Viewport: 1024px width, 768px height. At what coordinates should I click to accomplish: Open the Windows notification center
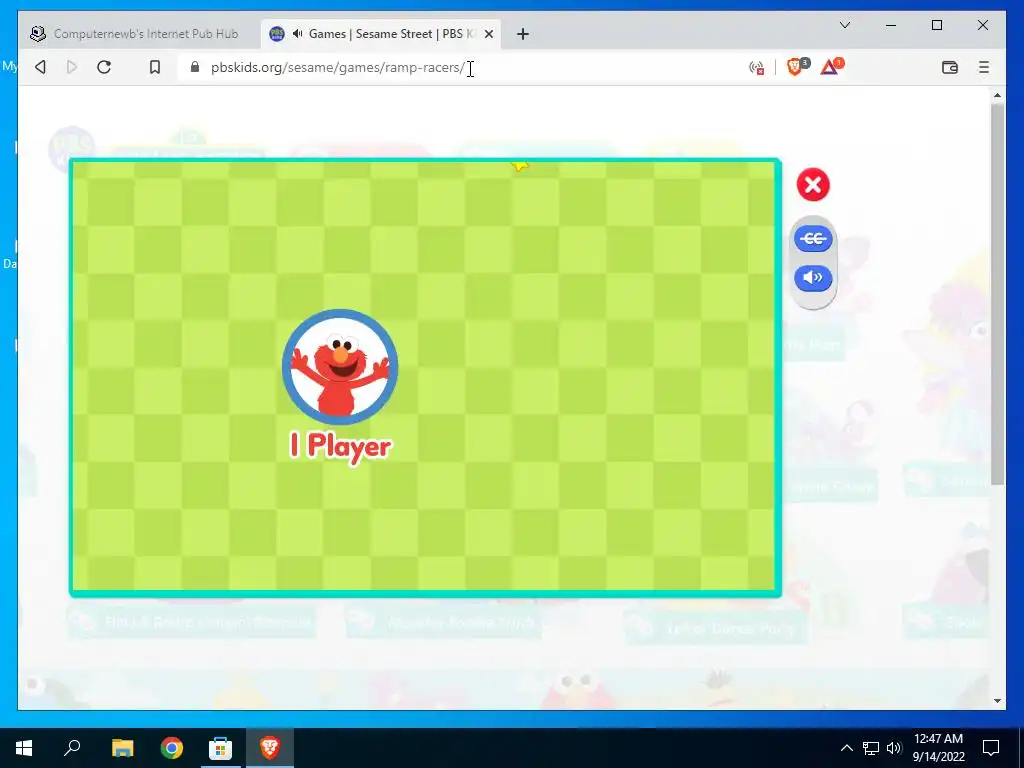991,748
